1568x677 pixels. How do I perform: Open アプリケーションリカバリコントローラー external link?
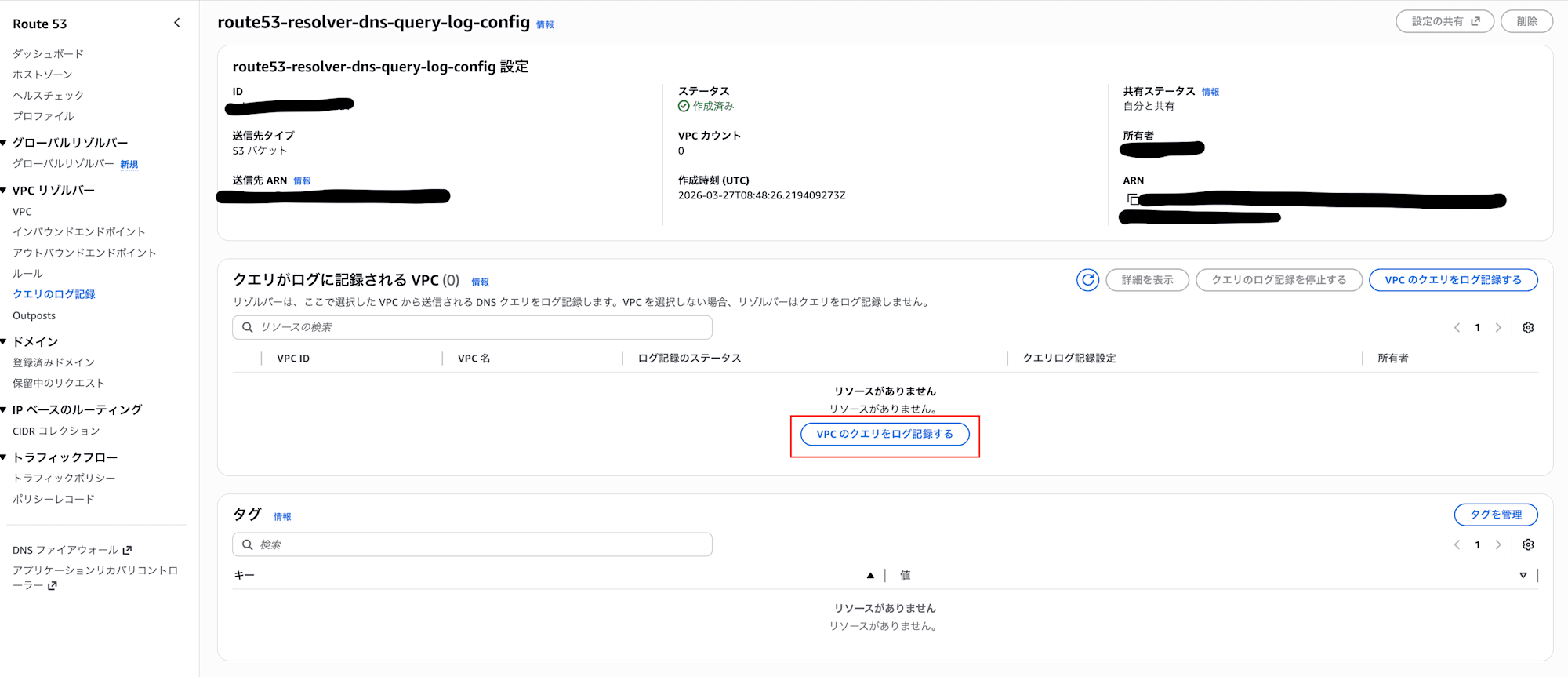95,577
